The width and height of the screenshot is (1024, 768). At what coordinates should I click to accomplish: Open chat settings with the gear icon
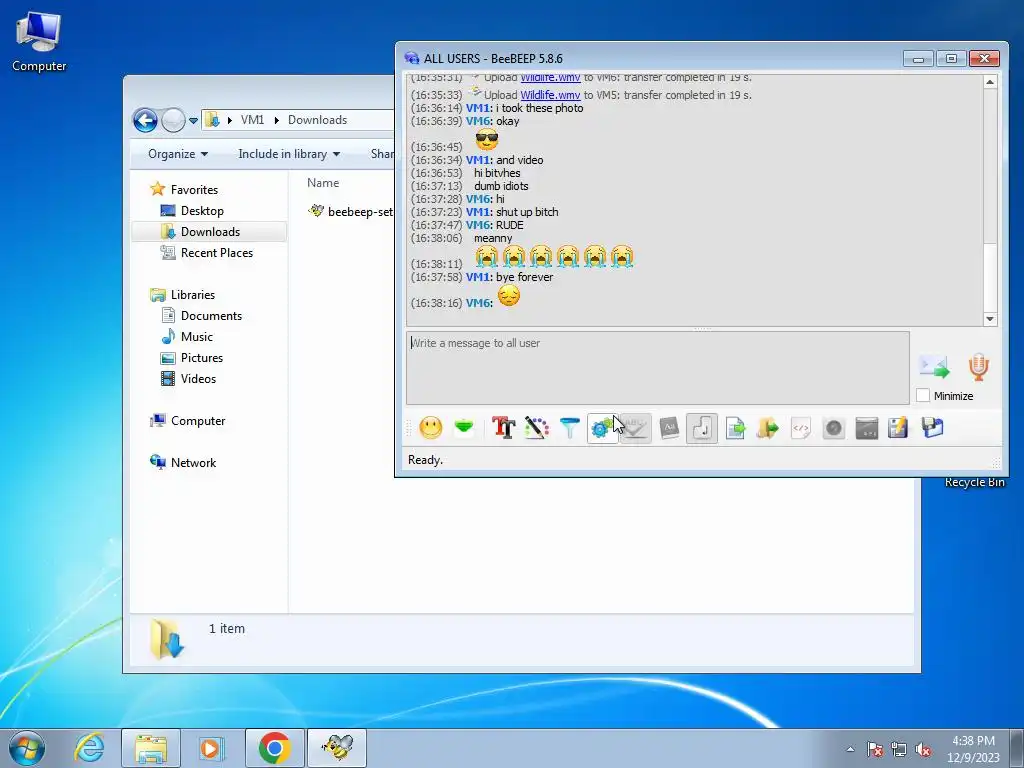(x=602, y=428)
